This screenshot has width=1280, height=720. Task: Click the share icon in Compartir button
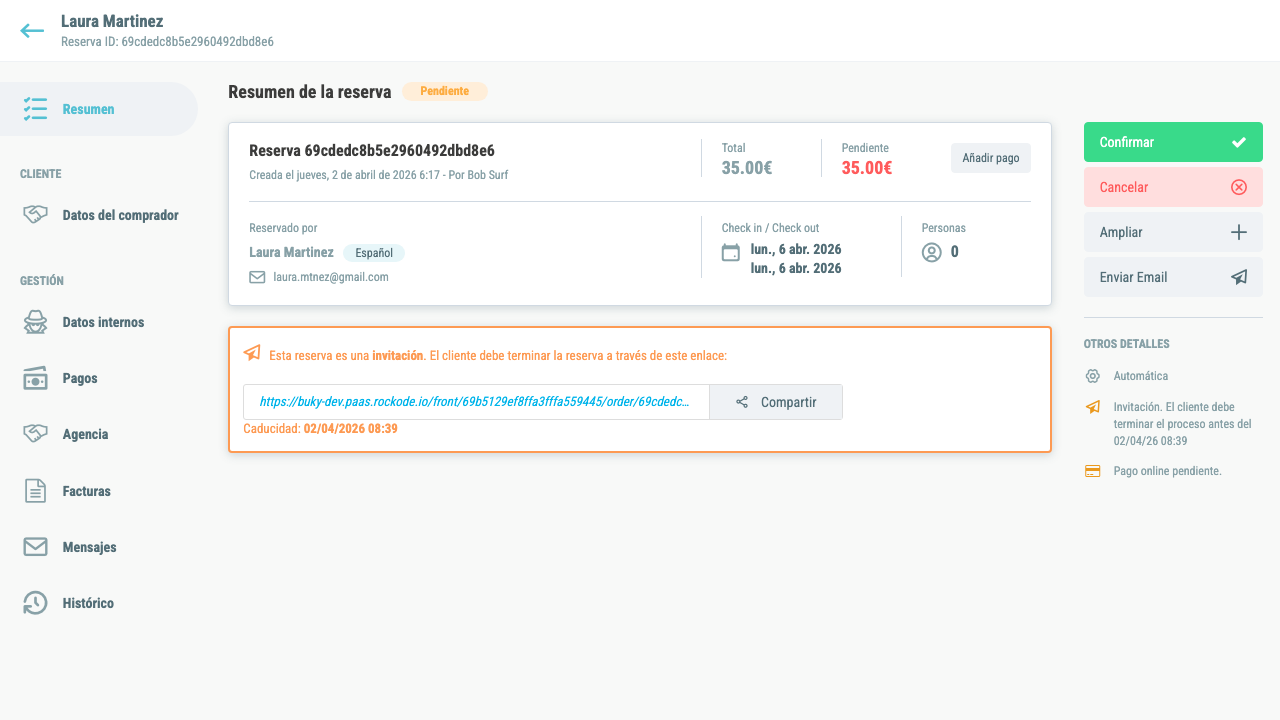(x=742, y=402)
